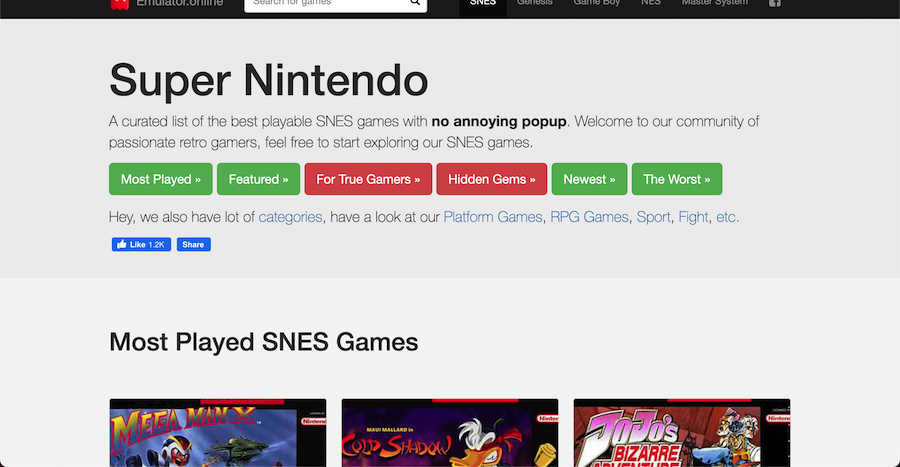Screen dimensions: 900x467
Task: Open the Game Boy tab
Action: click(x=596, y=3)
